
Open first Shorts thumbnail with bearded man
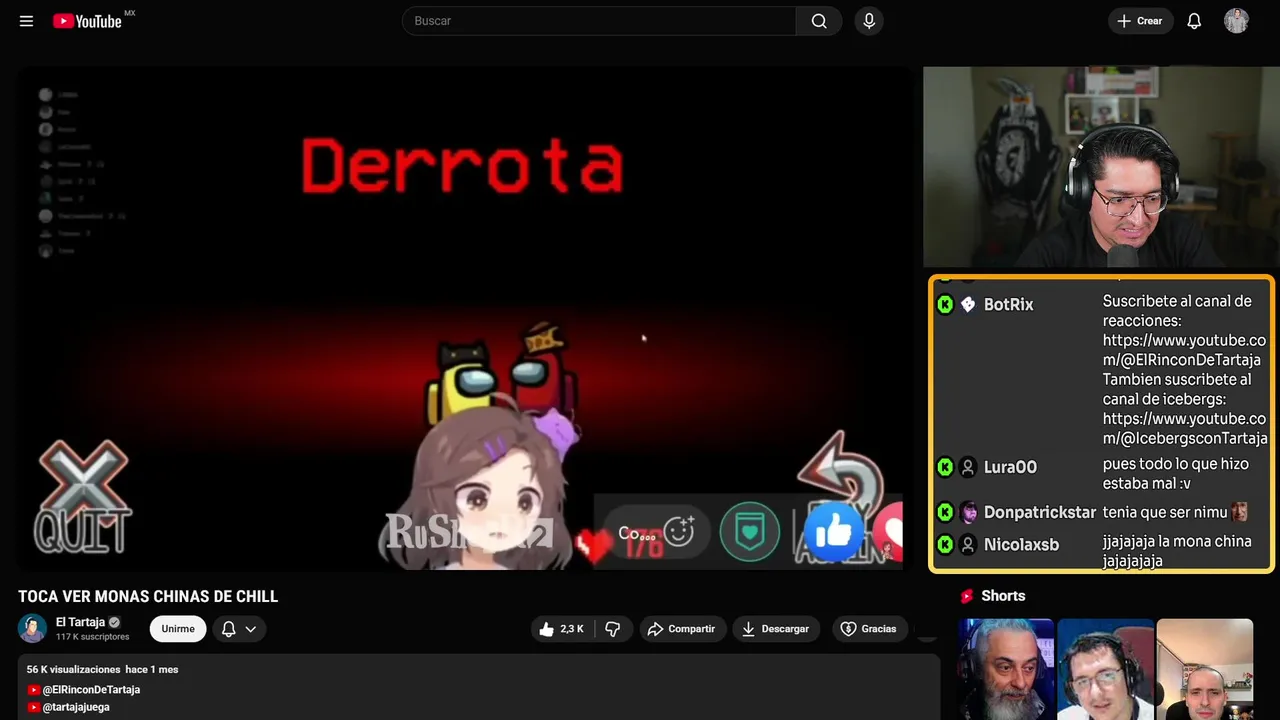(1006, 669)
